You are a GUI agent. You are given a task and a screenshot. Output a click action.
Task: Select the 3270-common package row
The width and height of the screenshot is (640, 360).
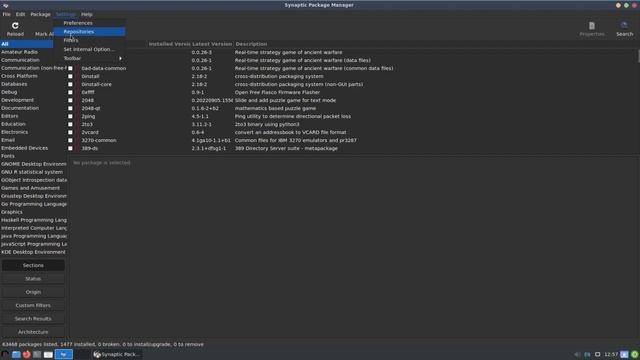pos(352,140)
